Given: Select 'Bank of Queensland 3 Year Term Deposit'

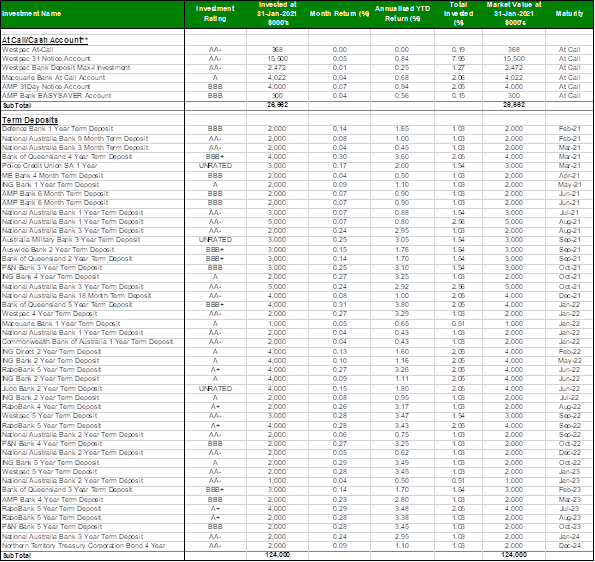Looking at the screenshot, I should point(67,490).
